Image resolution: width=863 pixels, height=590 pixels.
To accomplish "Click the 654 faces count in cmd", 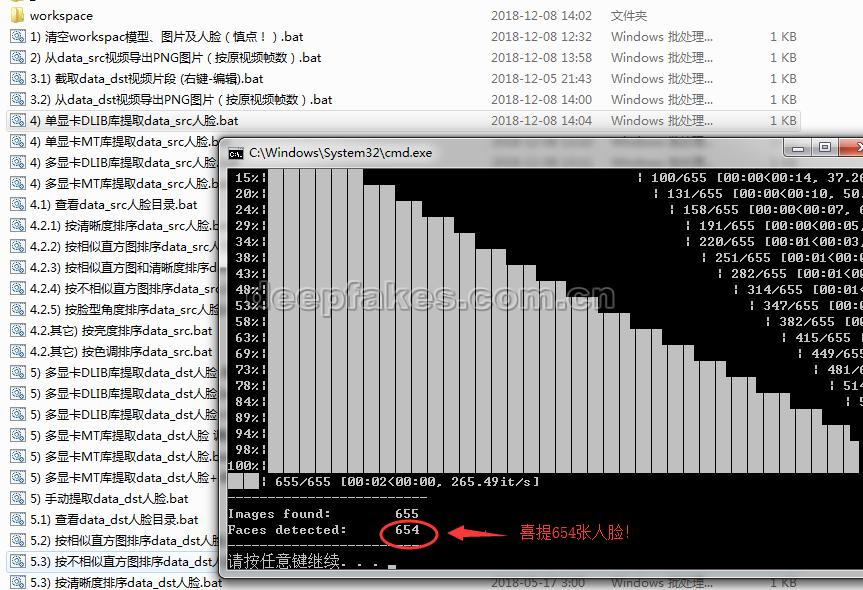I will (407, 529).
